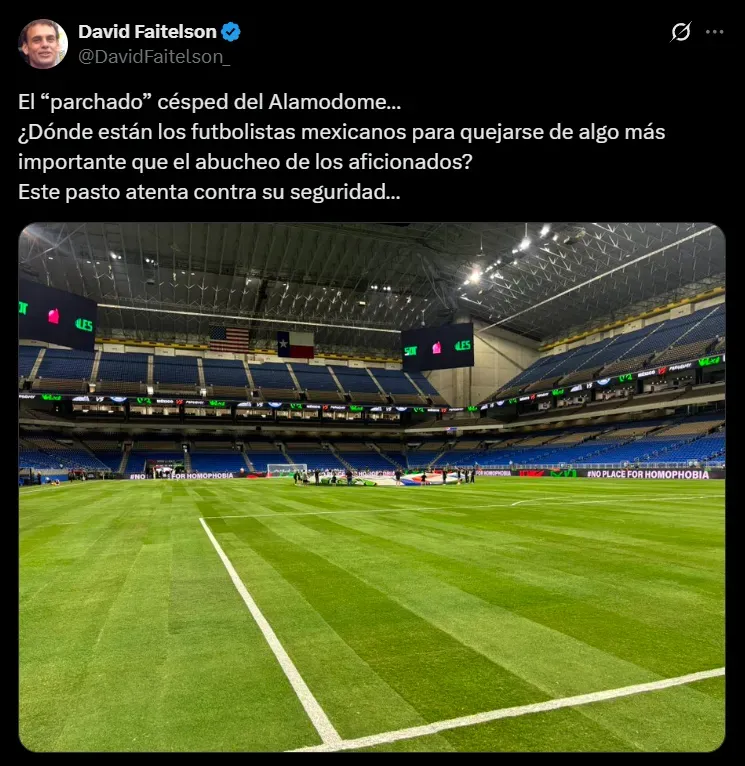Click the question about 'futbolistas mexicanos'
The image size is (745, 766).
click(x=341, y=147)
